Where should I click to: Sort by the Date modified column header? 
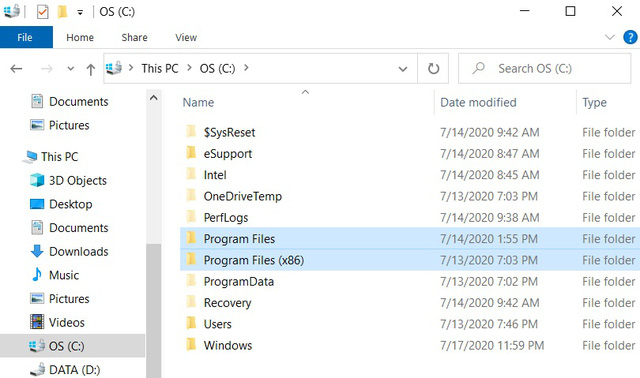tap(478, 102)
